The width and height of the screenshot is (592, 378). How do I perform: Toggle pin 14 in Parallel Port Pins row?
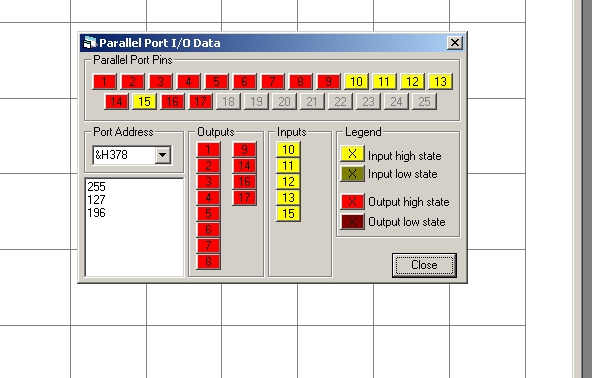(x=116, y=102)
